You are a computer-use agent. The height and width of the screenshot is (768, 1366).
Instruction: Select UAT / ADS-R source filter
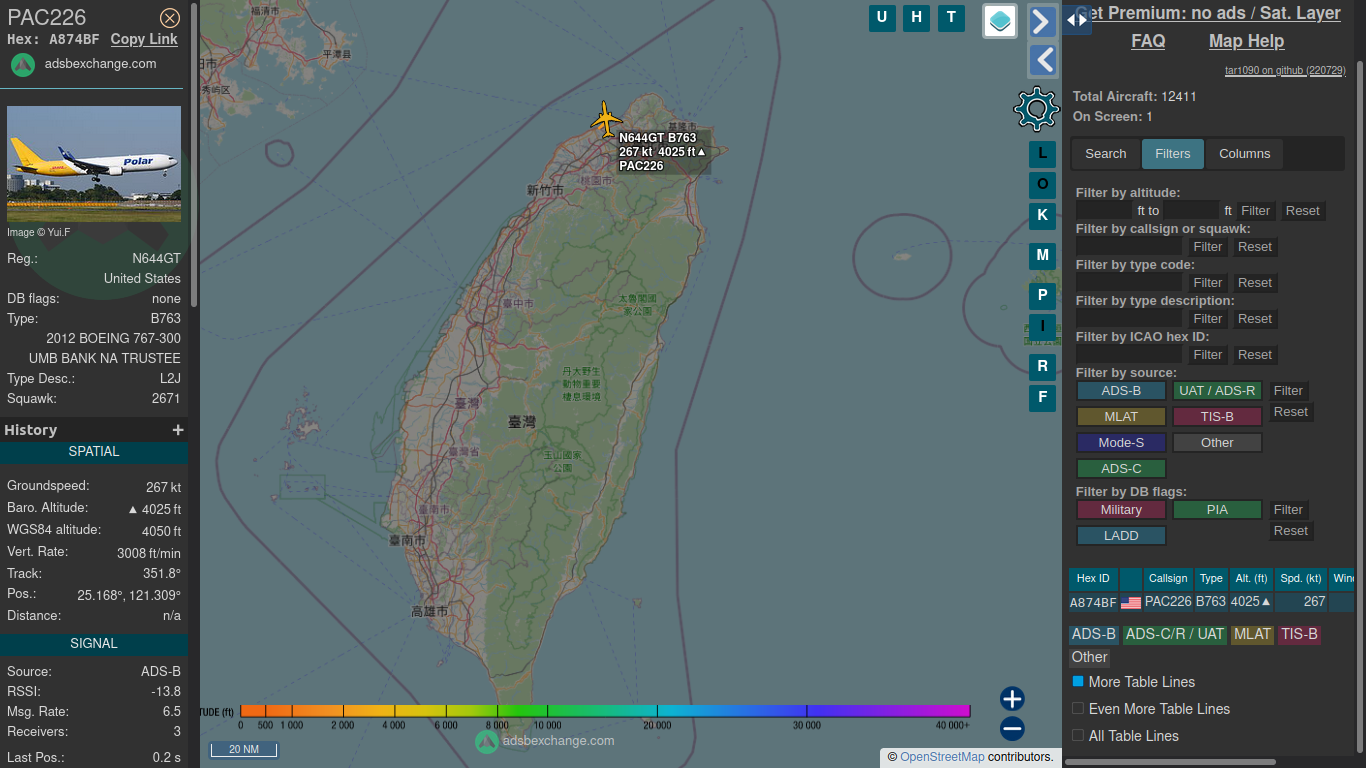(1217, 391)
